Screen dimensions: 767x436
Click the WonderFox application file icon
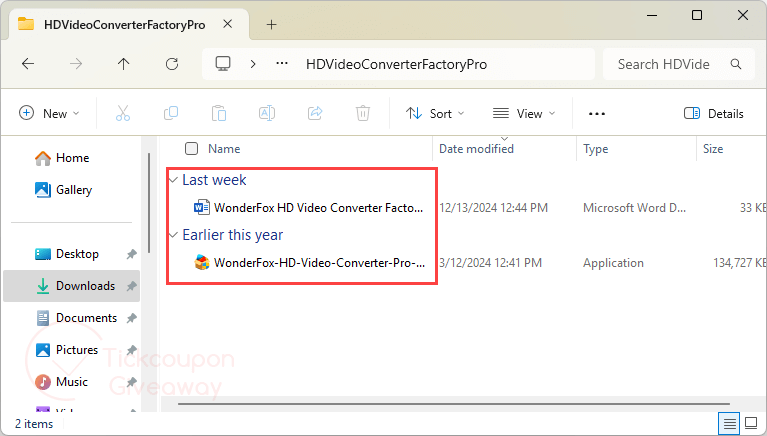tap(202, 263)
